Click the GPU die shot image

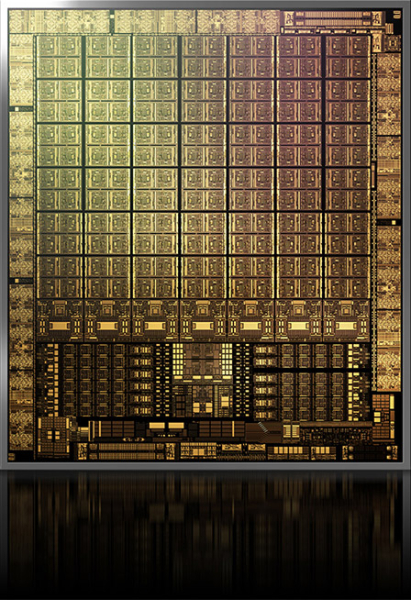coord(205,235)
